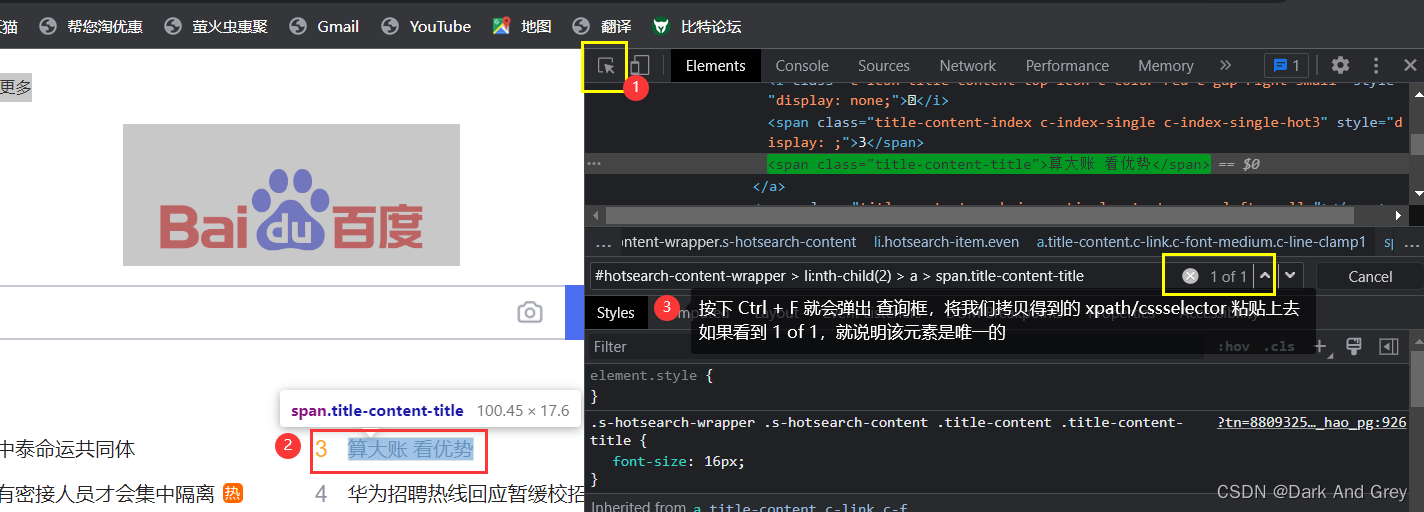Viewport: 1424px width, 512px height.
Task: Open the 比特论坛 bookmark
Action: point(697,26)
